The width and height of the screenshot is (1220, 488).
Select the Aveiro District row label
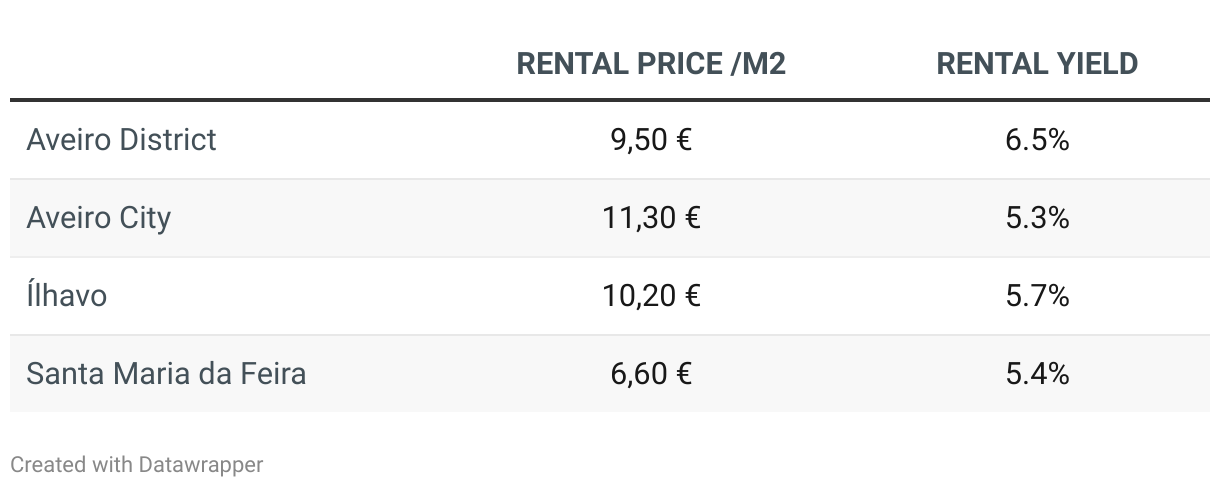pyautogui.click(x=121, y=140)
